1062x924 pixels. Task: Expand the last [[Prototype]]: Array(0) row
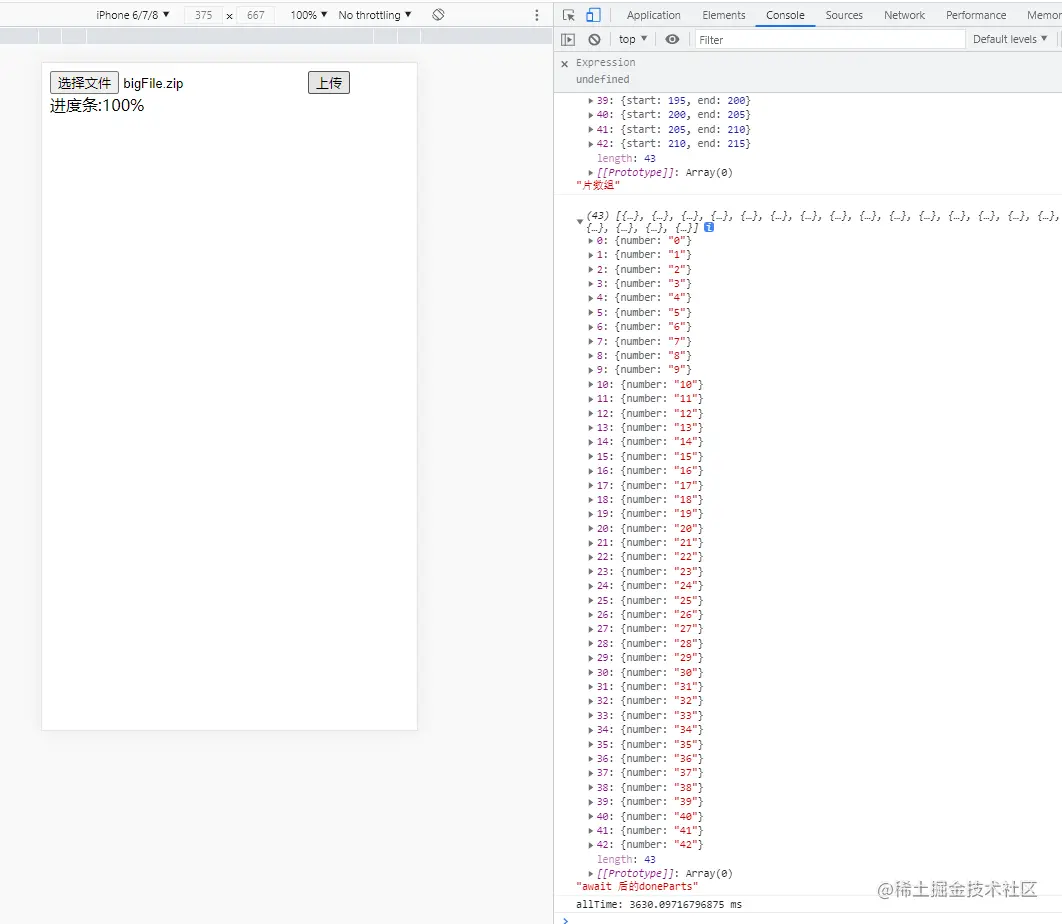(x=591, y=874)
